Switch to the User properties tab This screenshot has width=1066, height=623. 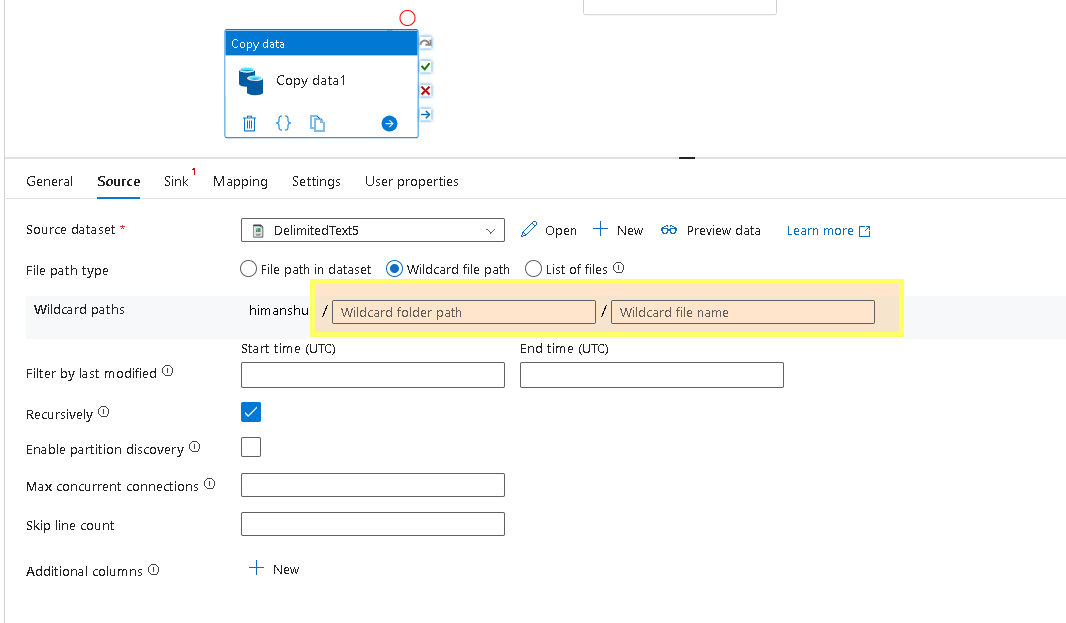[x=412, y=182]
